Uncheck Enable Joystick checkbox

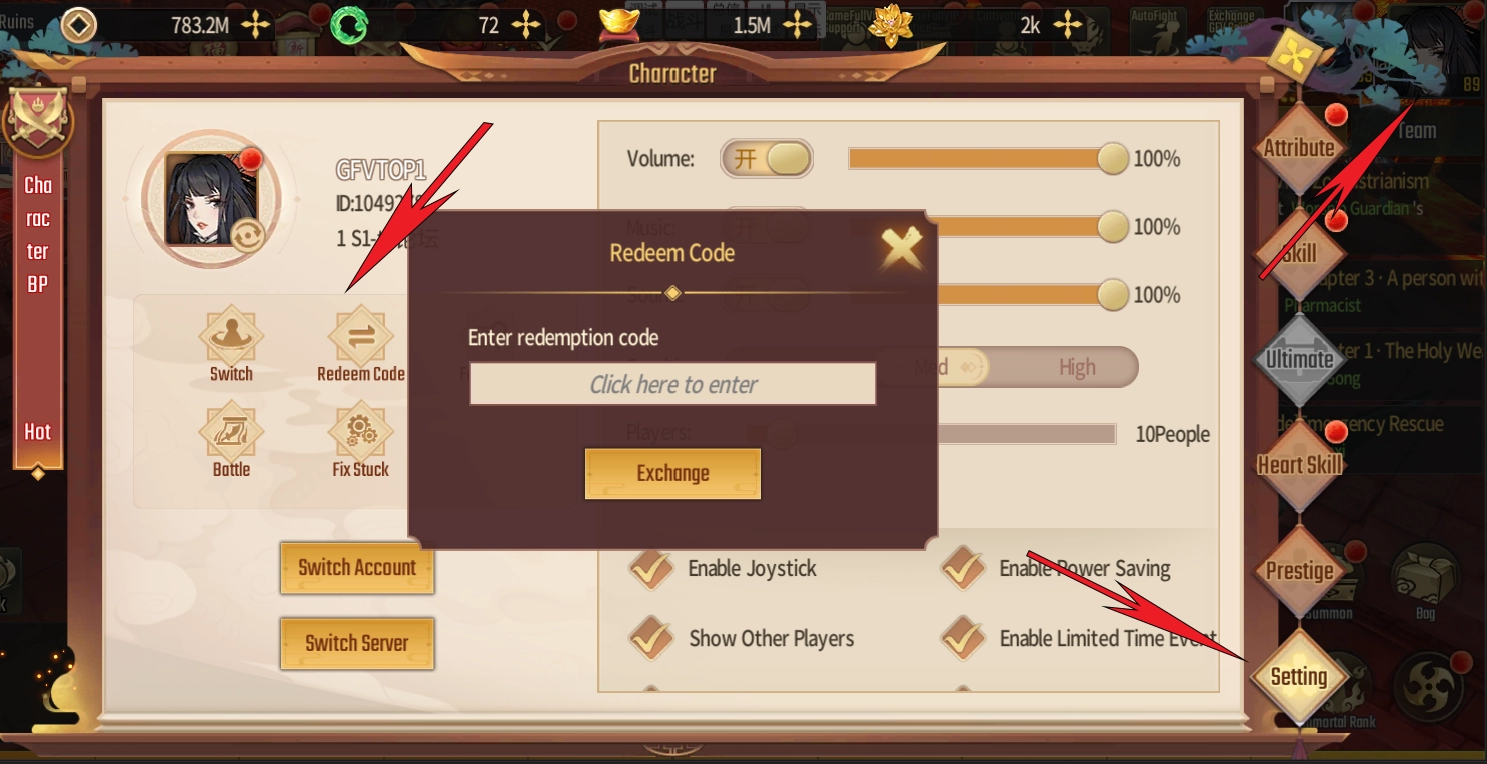point(651,567)
